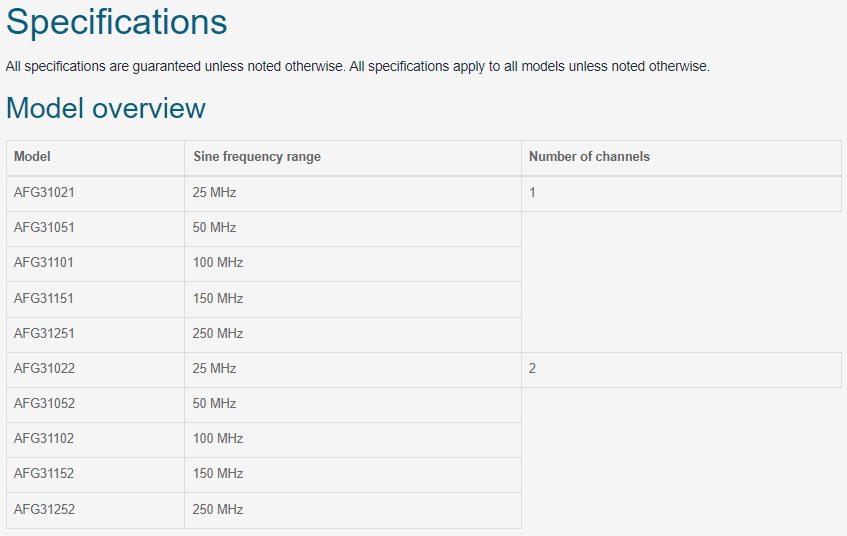This screenshot has width=847, height=536.
Task: Click 250 MHz in the AFG31252 row
Action: click(x=218, y=510)
